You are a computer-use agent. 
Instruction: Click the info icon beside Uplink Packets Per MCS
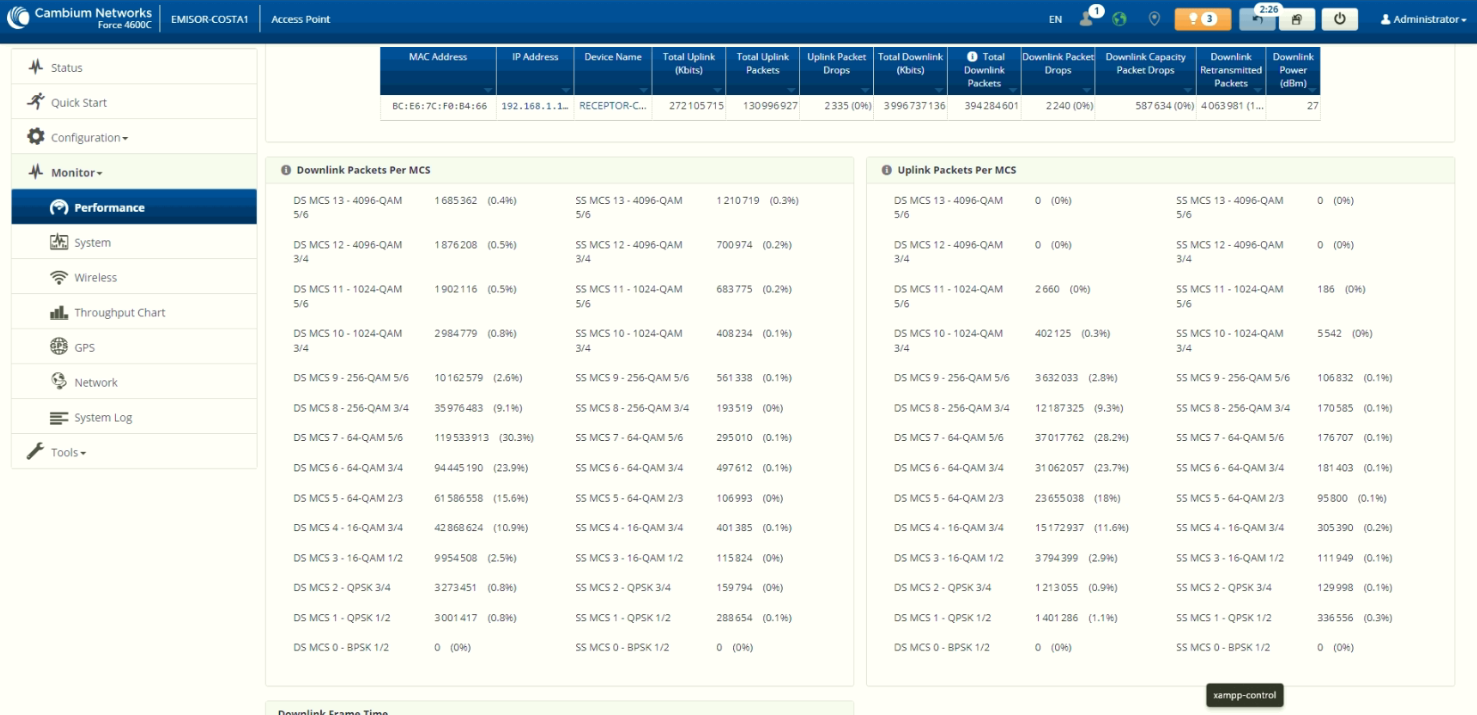click(887, 170)
